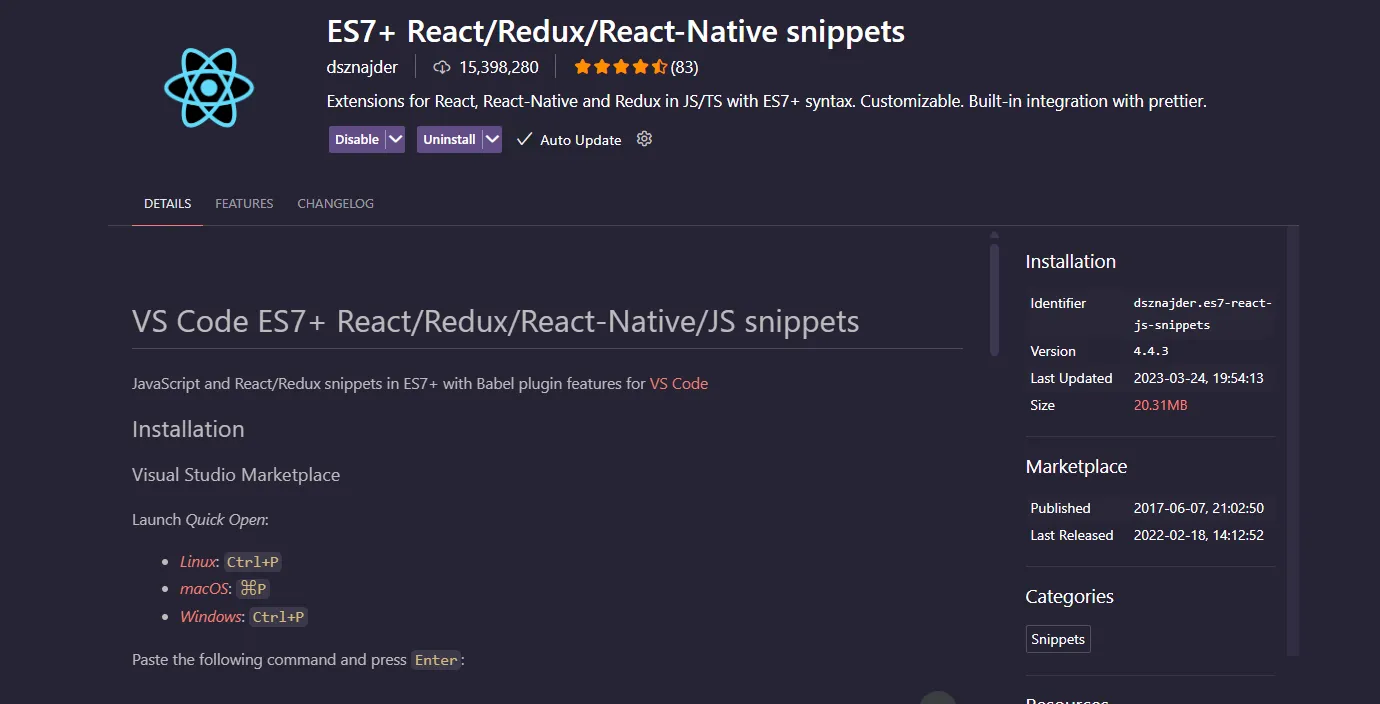1380x704 pixels.
Task: Click the download count icon
Action: [441, 67]
